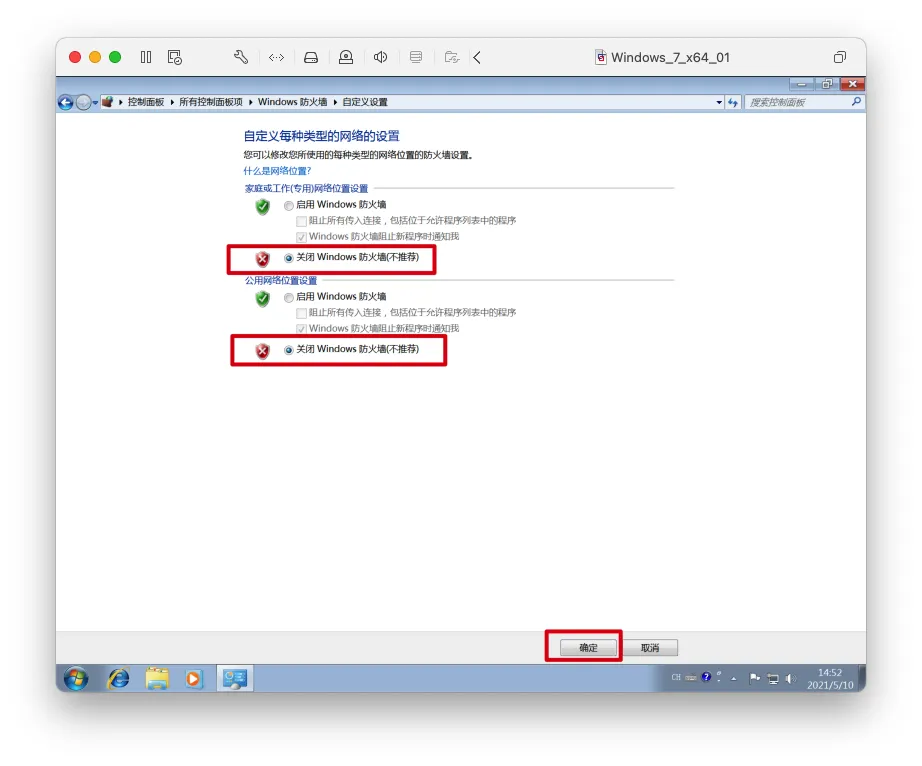Image resolution: width=922 pixels, height=766 pixels.
Task: Select 关闭 Windows 防火墙 for public network
Action: point(289,350)
